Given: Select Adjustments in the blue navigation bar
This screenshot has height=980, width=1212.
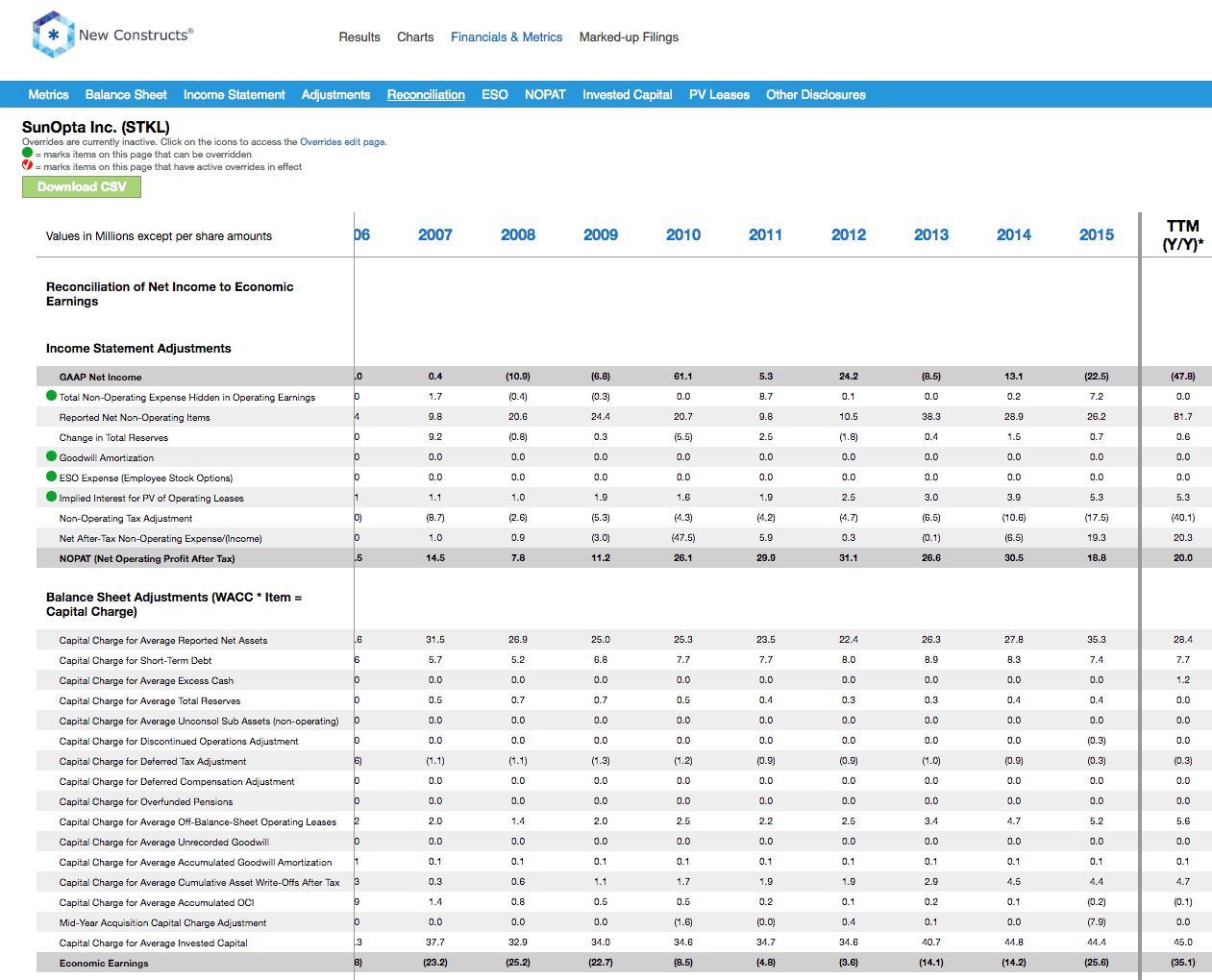Looking at the screenshot, I should pos(335,95).
